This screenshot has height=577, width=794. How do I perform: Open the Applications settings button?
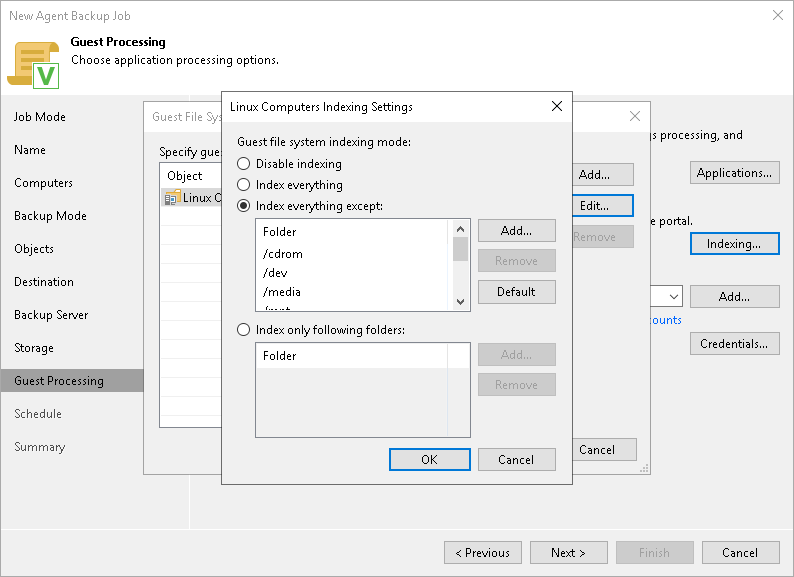click(x=734, y=173)
